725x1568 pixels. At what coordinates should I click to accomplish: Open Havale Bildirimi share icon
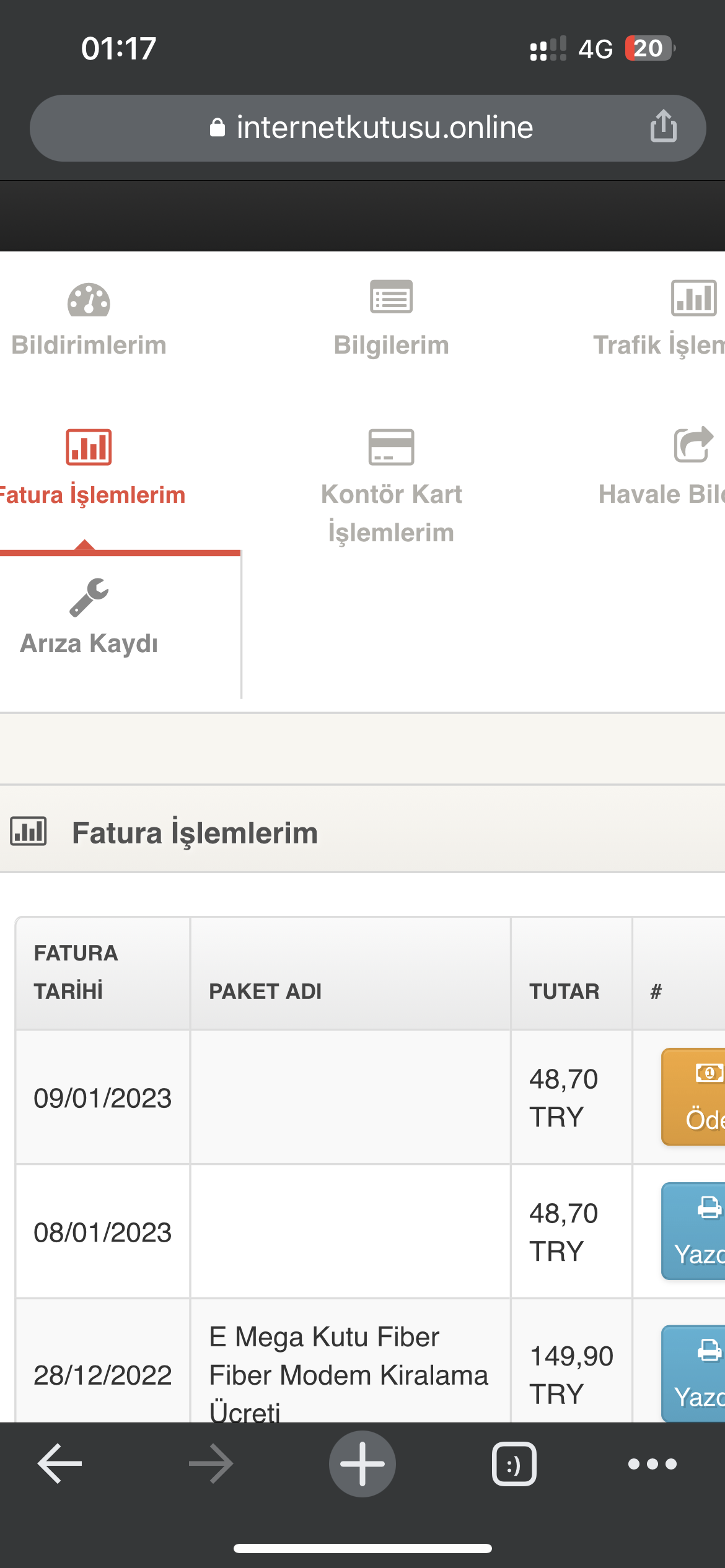[693, 445]
